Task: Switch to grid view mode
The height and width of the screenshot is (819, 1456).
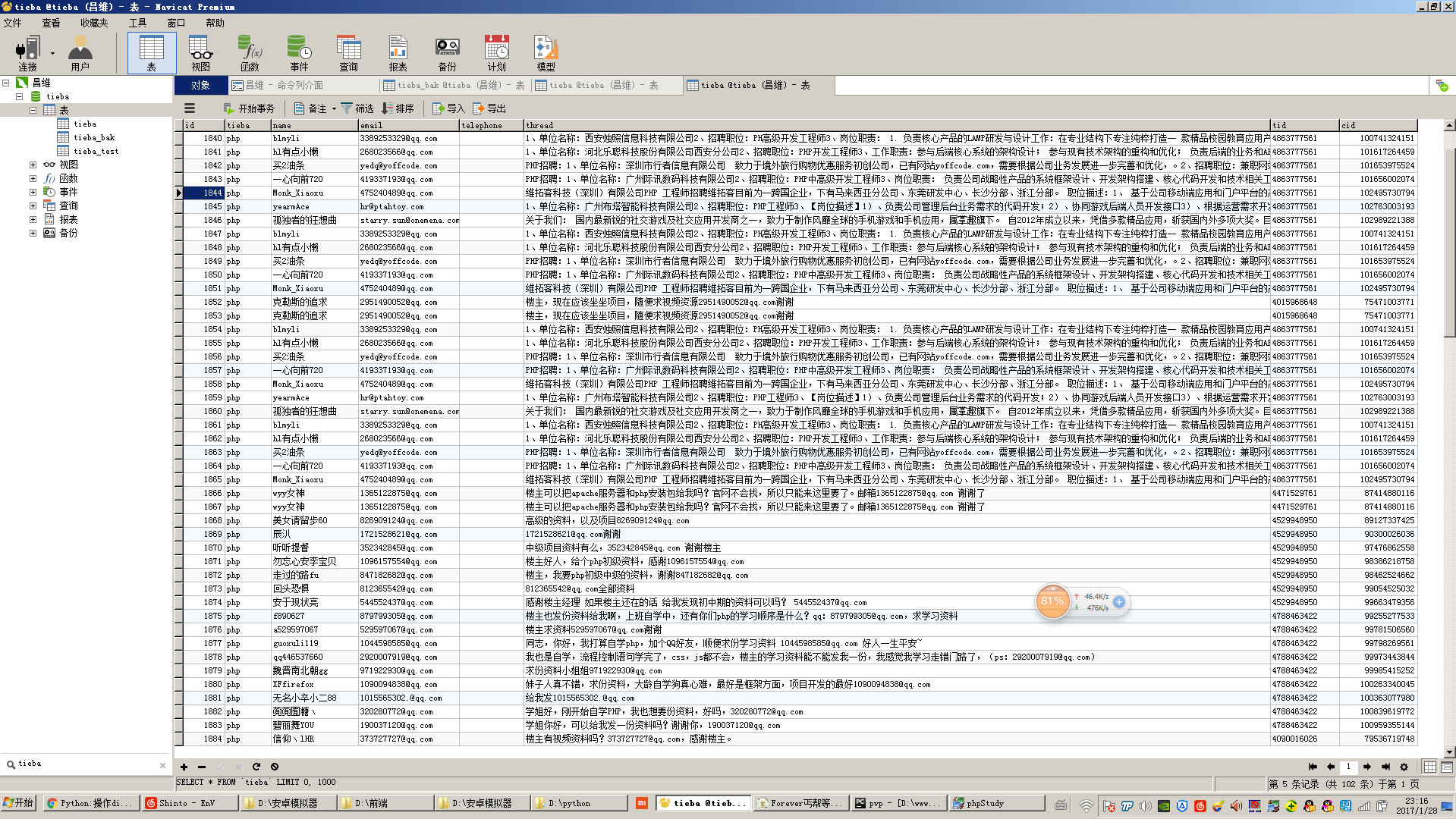Action: click(x=1429, y=767)
